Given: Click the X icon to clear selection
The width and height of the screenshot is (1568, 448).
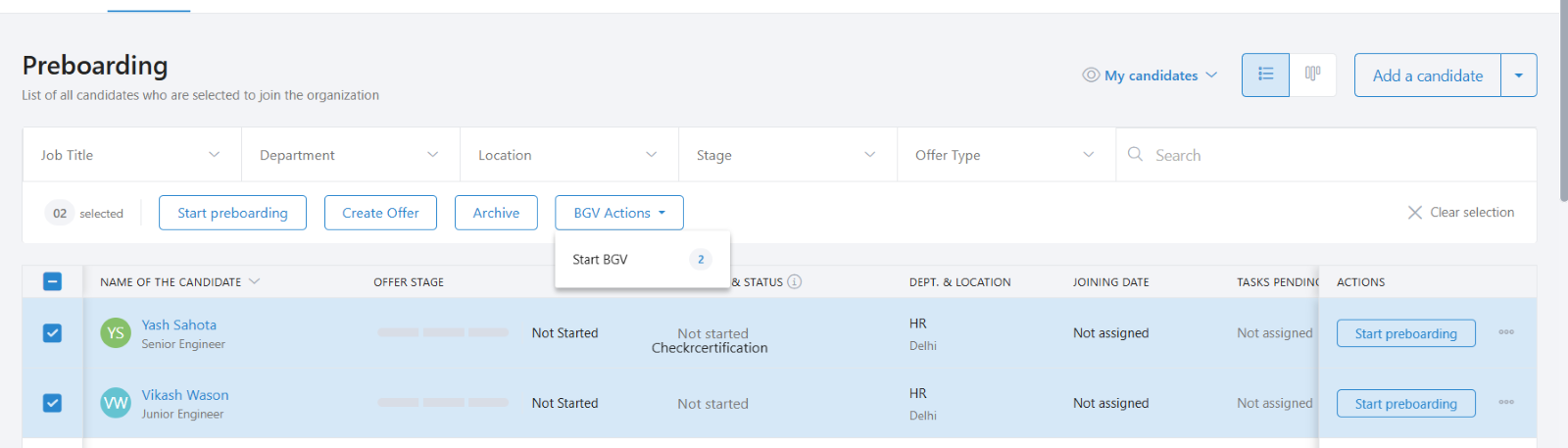Looking at the screenshot, I should click(x=1414, y=213).
